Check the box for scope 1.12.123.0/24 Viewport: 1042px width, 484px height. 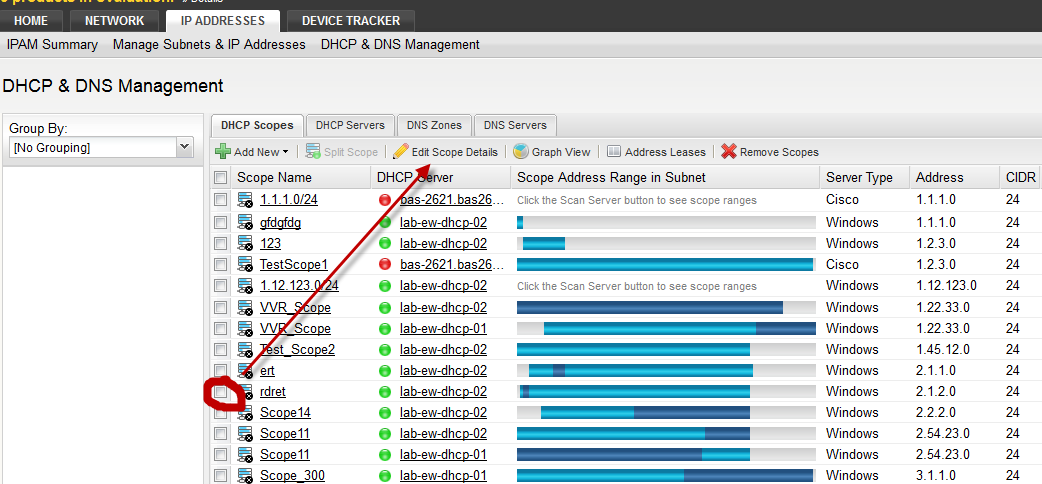(x=221, y=286)
